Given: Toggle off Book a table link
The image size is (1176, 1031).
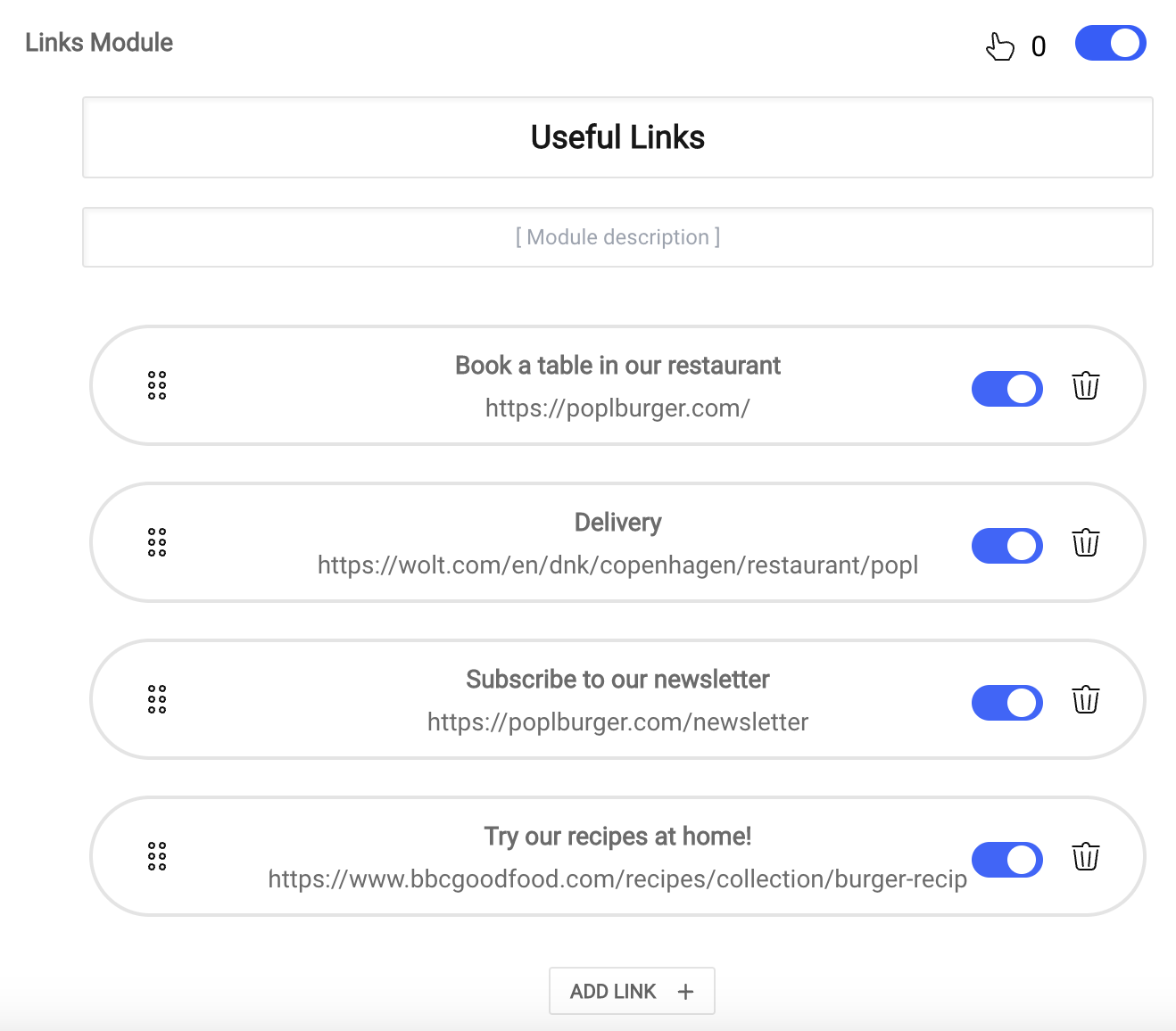Looking at the screenshot, I should click(x=1006, y=389).
